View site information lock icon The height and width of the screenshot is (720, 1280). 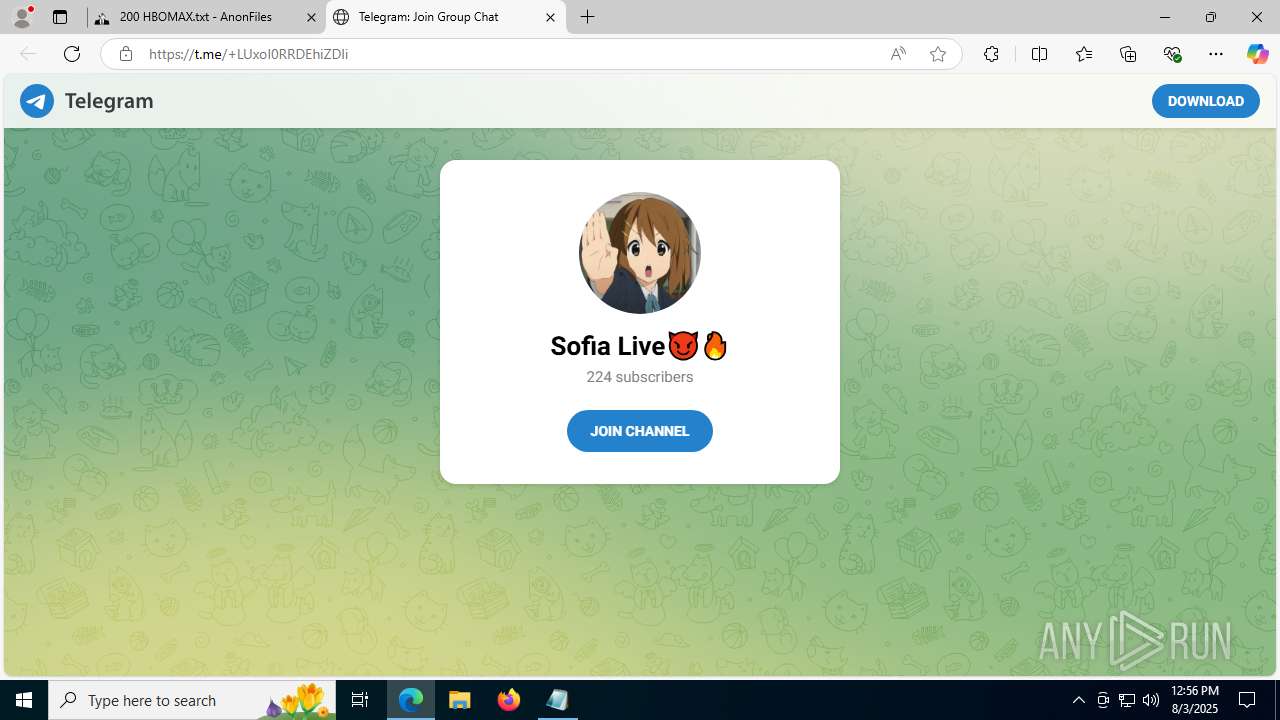pos(126,54)
